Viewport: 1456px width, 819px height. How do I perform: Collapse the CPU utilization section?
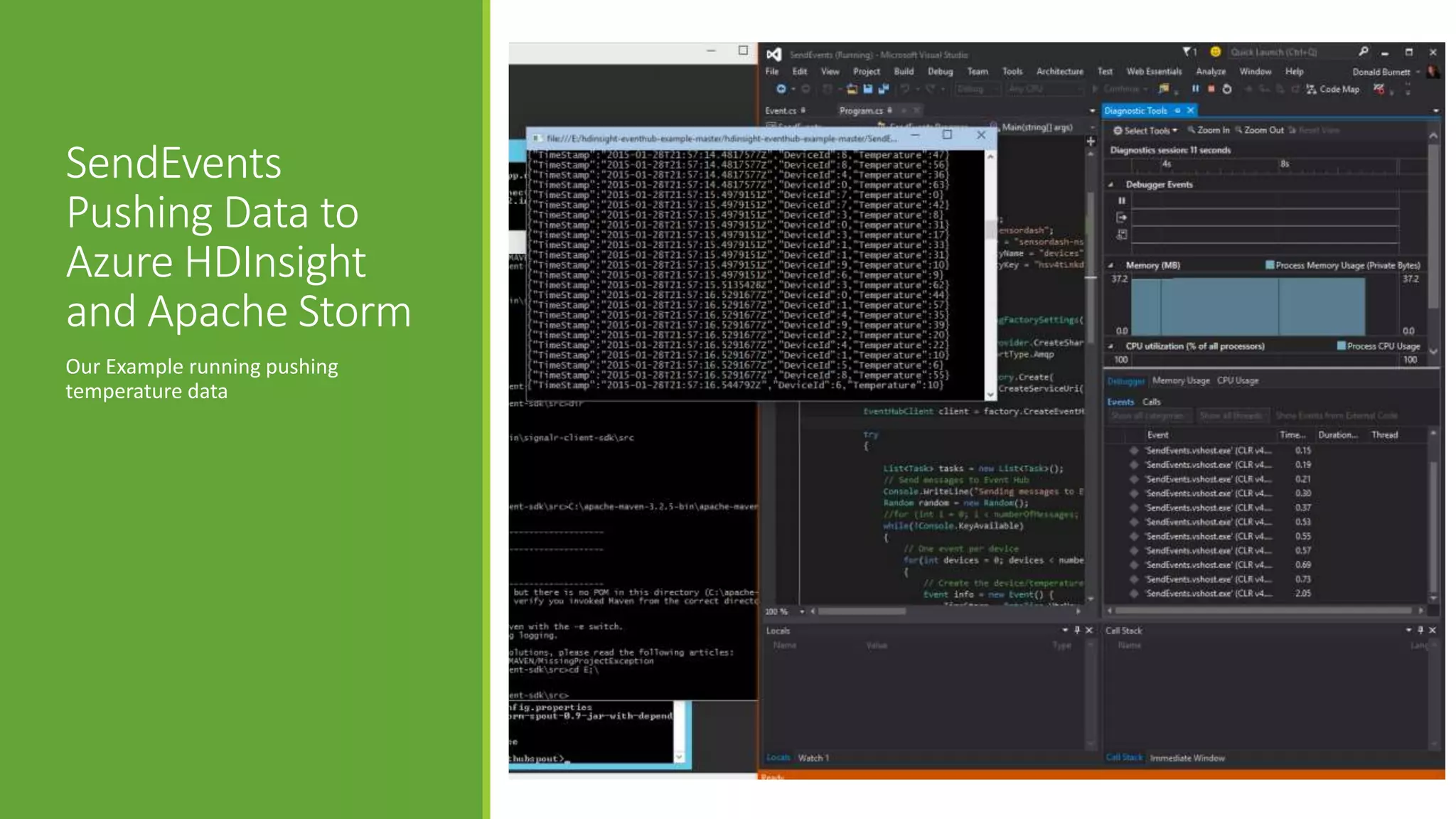tap(1110, 346)
